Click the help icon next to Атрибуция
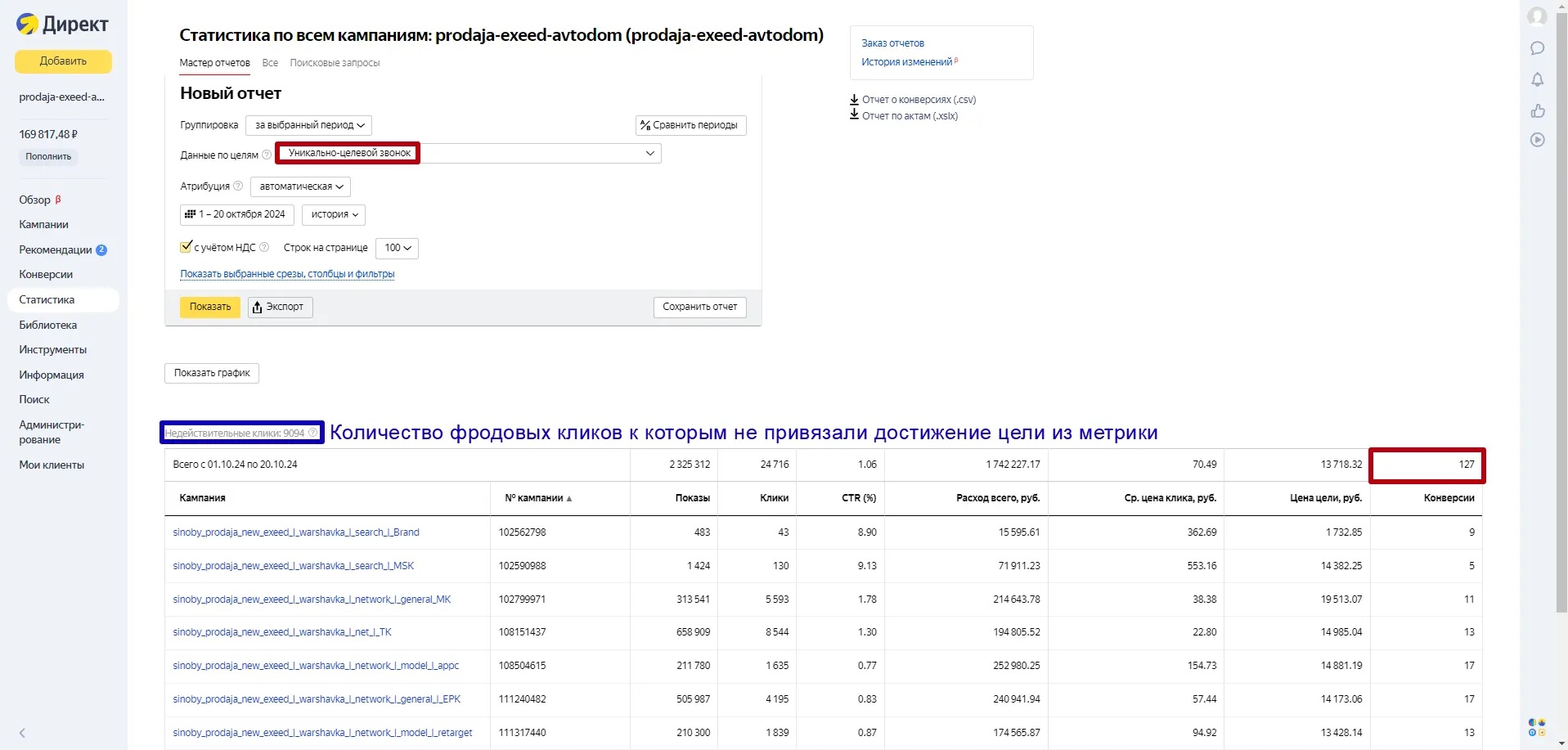Screen dimensions: 1568x750 click(x=238, y=186)
